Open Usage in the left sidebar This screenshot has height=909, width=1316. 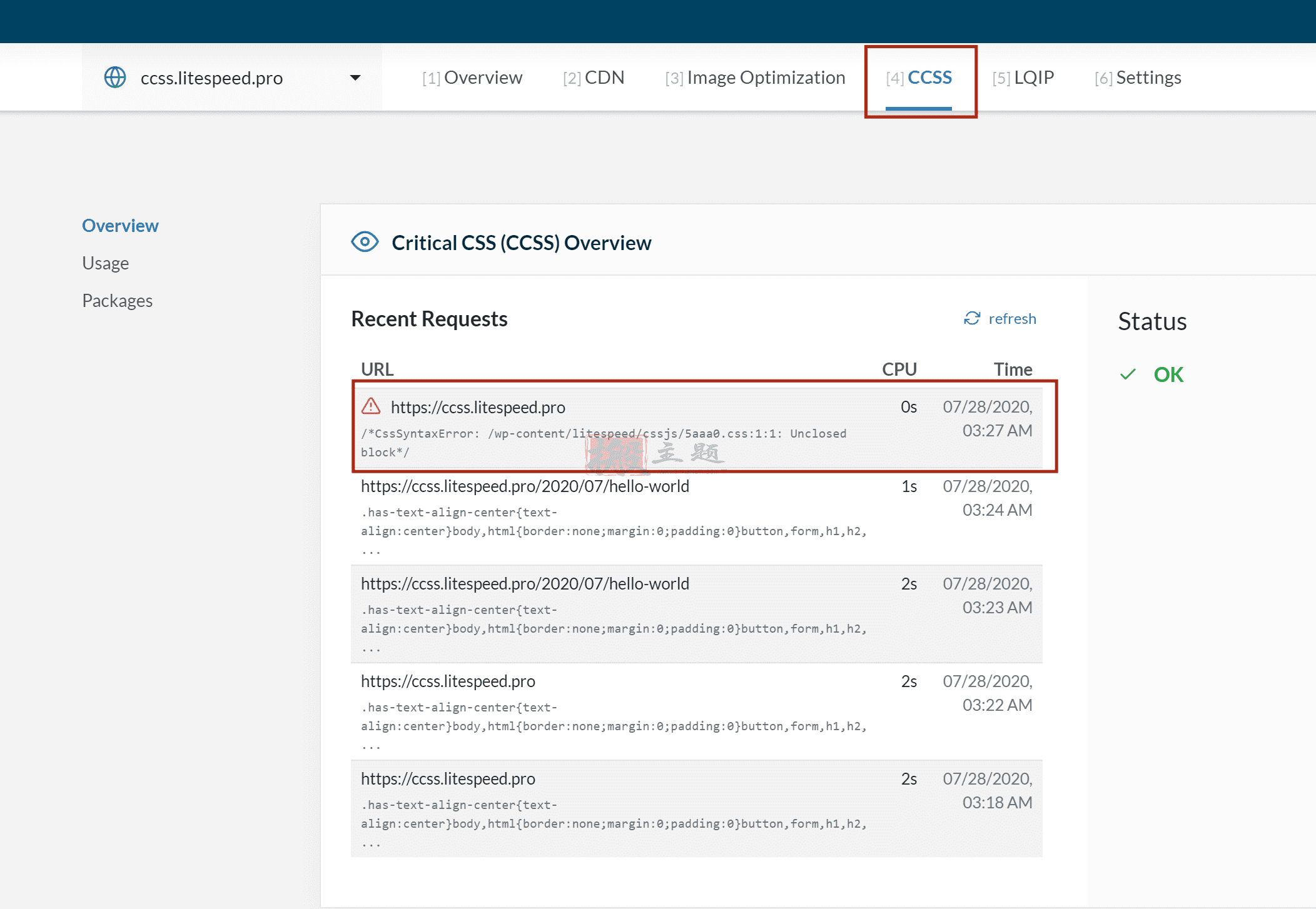coord(106,263)
